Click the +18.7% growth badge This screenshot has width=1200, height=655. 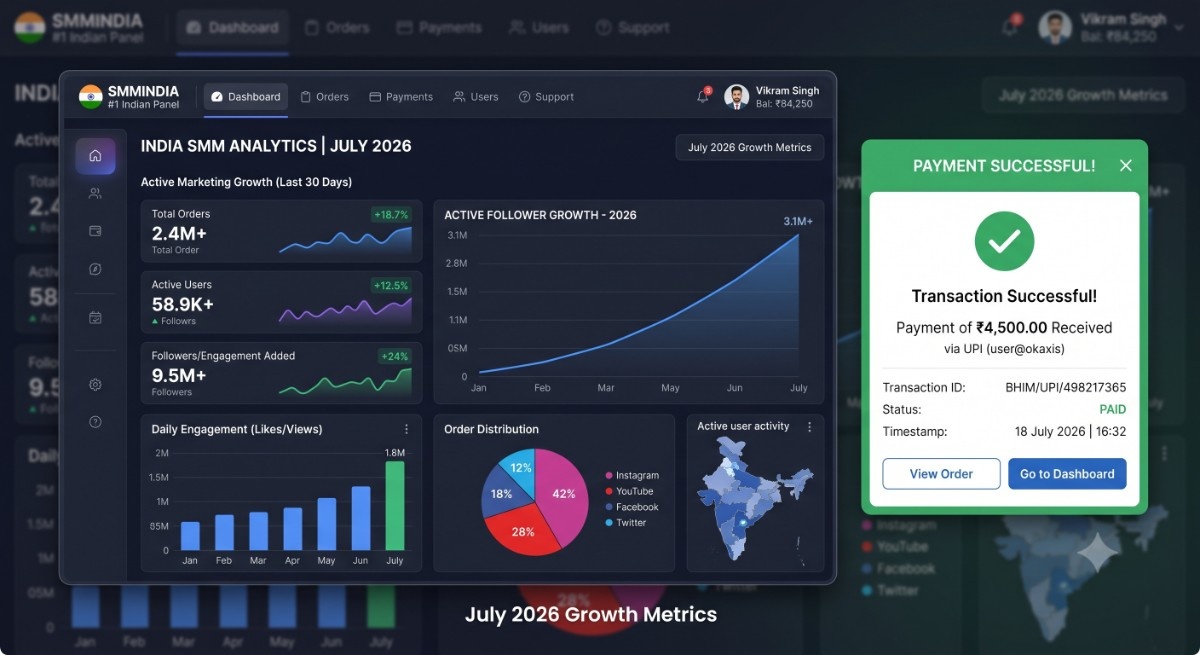(x=391, y=214)
